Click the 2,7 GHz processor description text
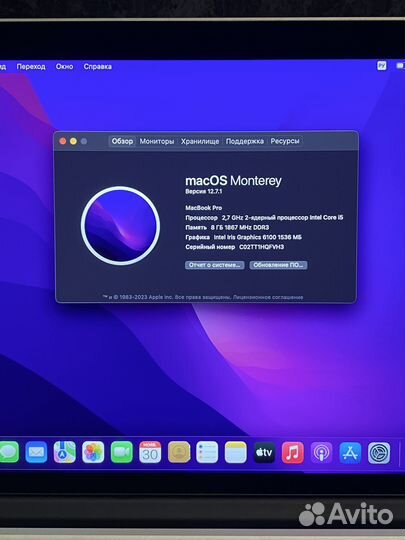 [282, 218]
